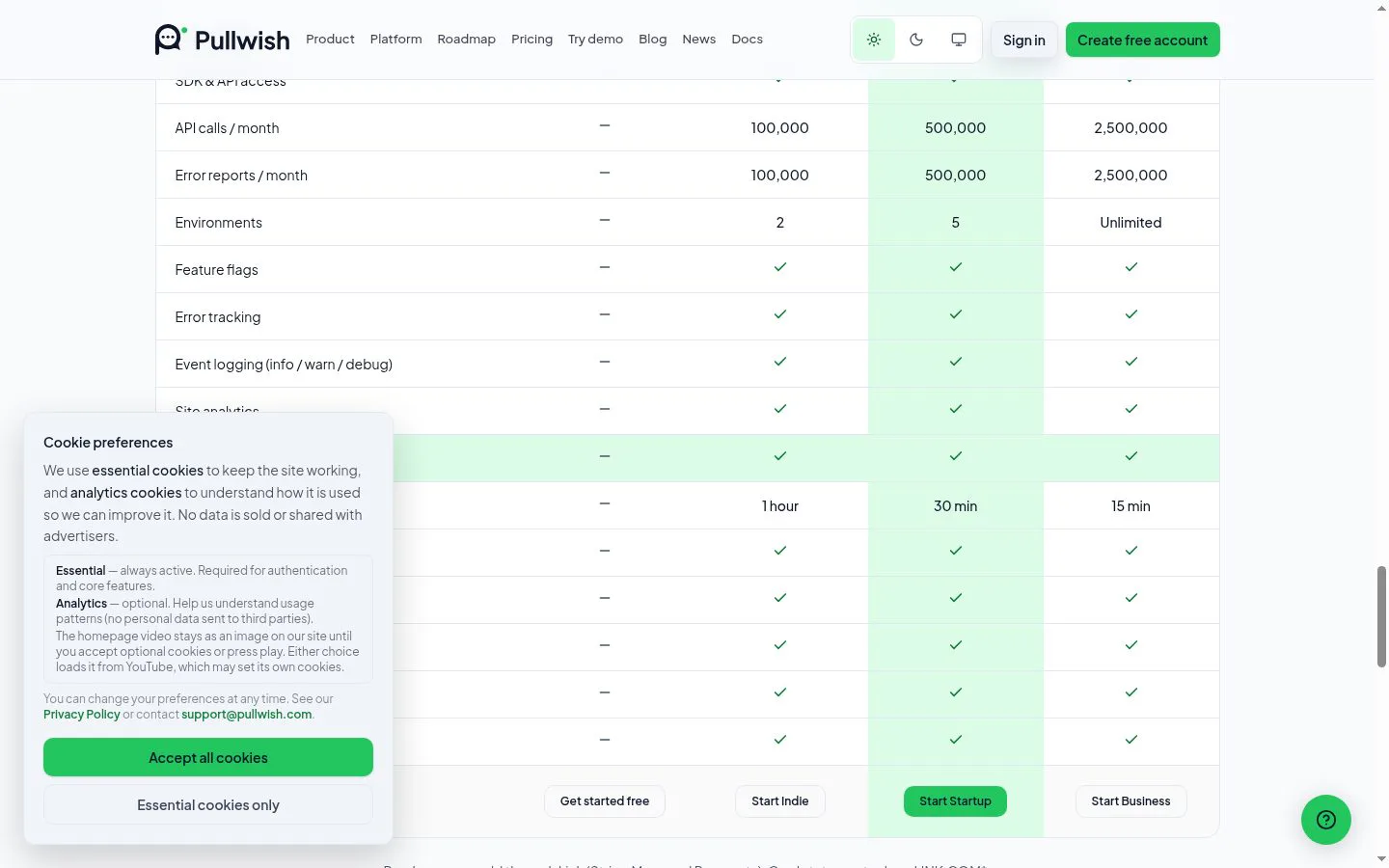Click Create free account

pos(1143,40)
